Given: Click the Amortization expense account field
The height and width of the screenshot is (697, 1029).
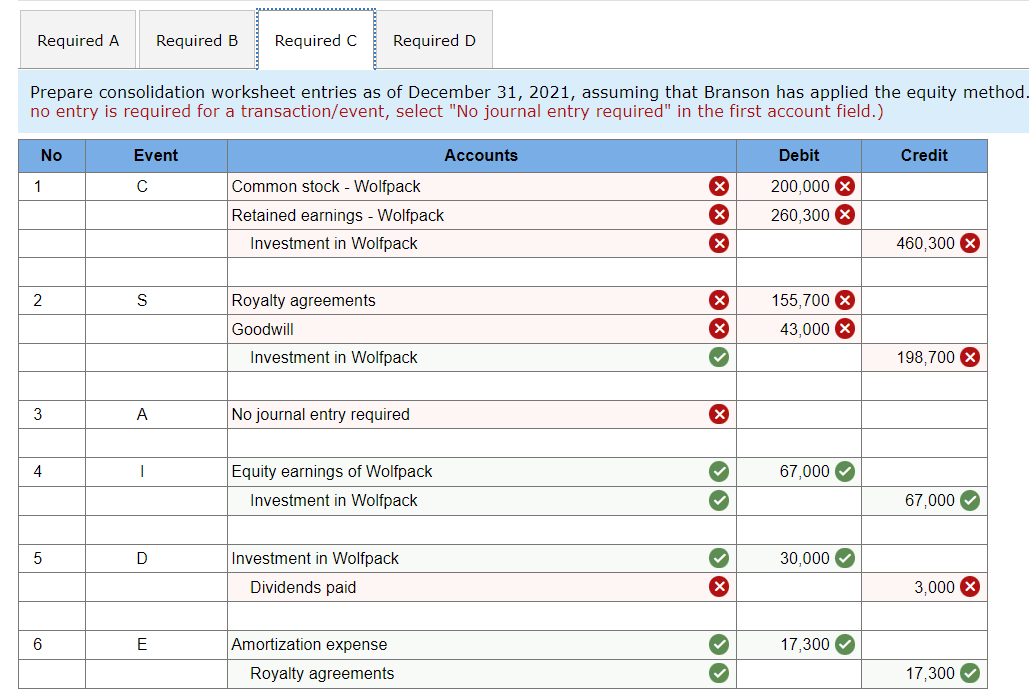Looking at the screenshot, I should [482, 644].
